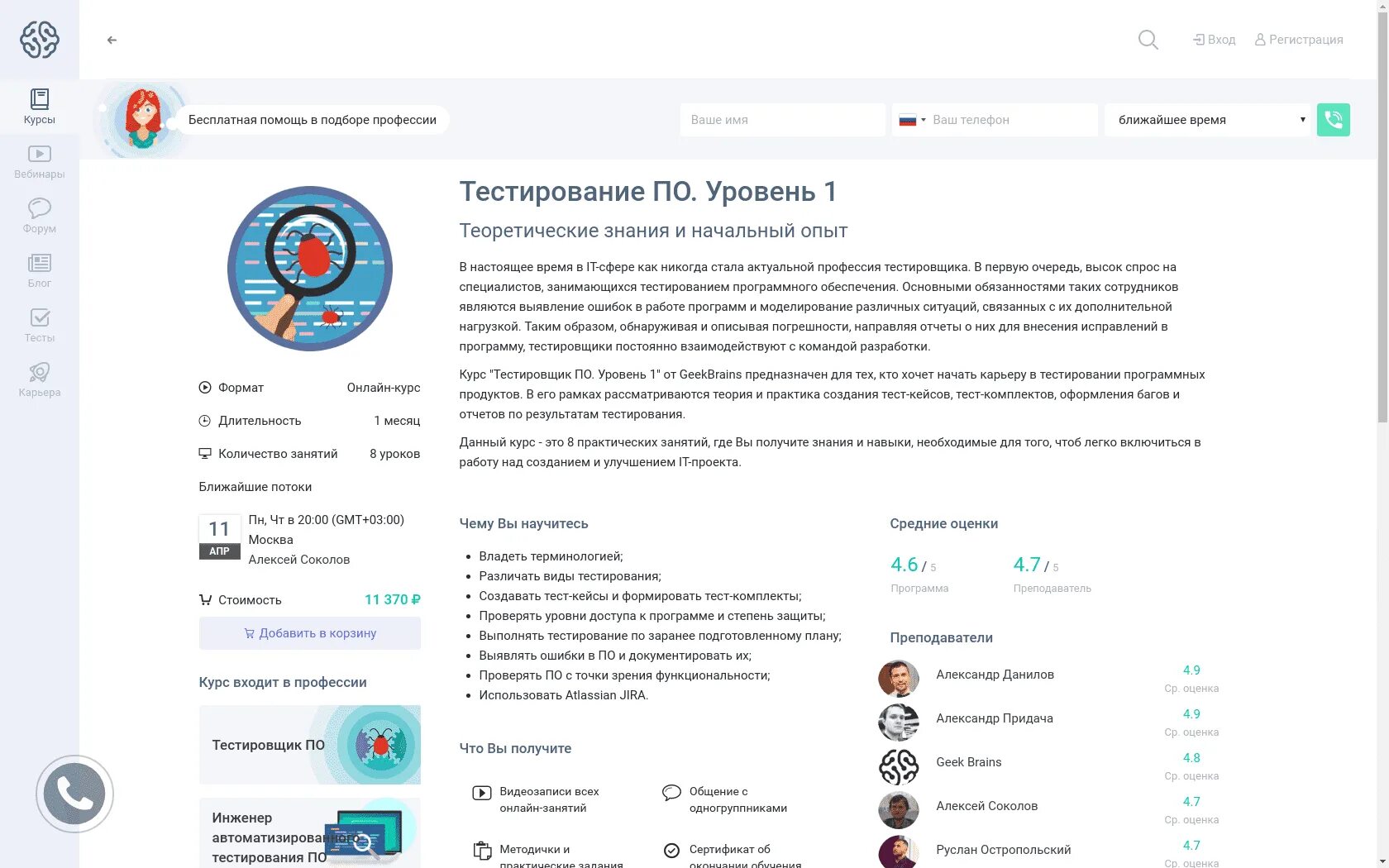Click the Длительность clock icon
Screen dimensions: 1389x868
point(205,421)
